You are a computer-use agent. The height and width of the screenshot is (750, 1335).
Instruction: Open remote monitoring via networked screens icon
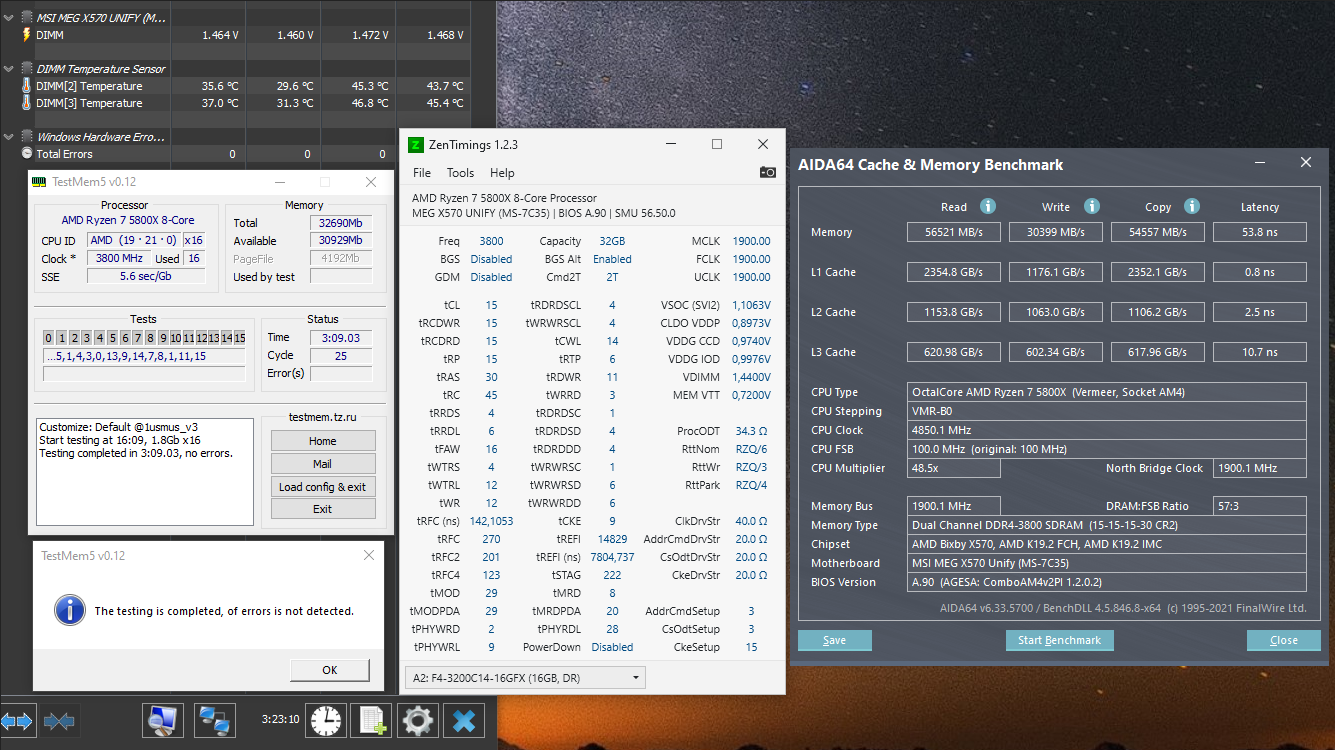(214, 720)
